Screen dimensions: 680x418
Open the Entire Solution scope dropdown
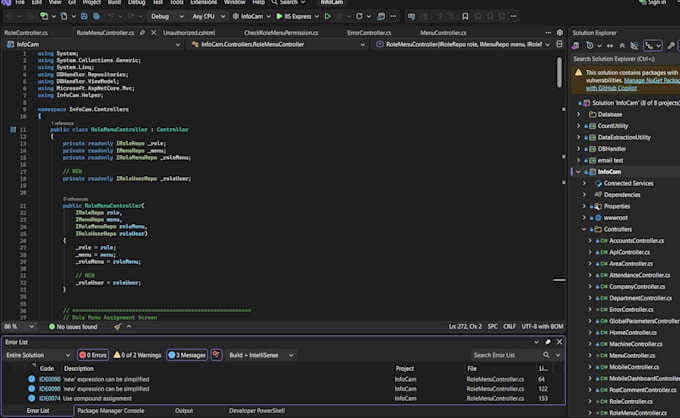coord(38,355)
